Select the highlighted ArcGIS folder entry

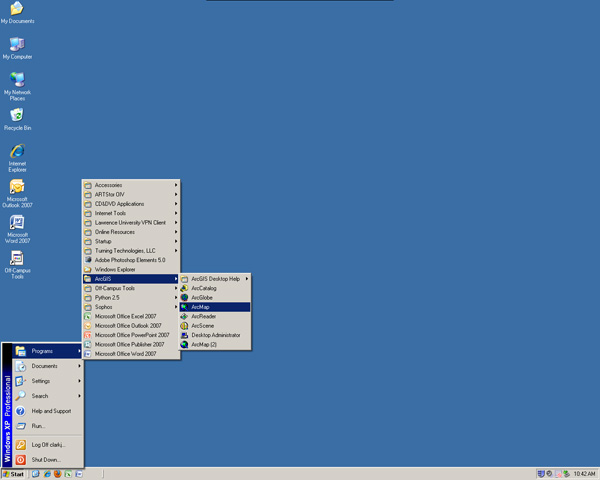(131, 279)
